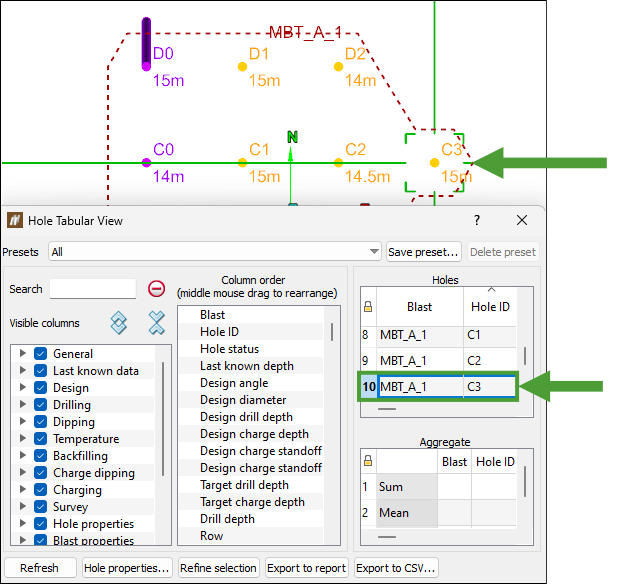Toggle the Survey columns checkbox
This screenshot has height=584, width=632.
click(40, 506)
